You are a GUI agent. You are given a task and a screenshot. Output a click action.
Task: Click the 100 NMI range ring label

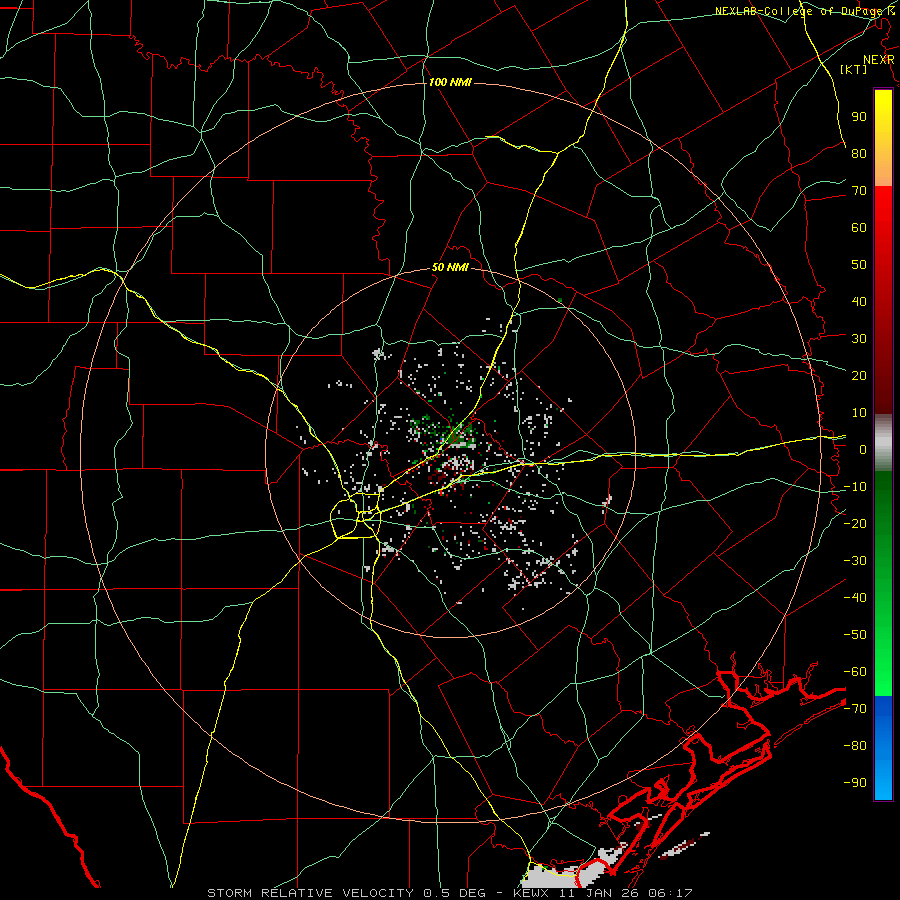450,82
